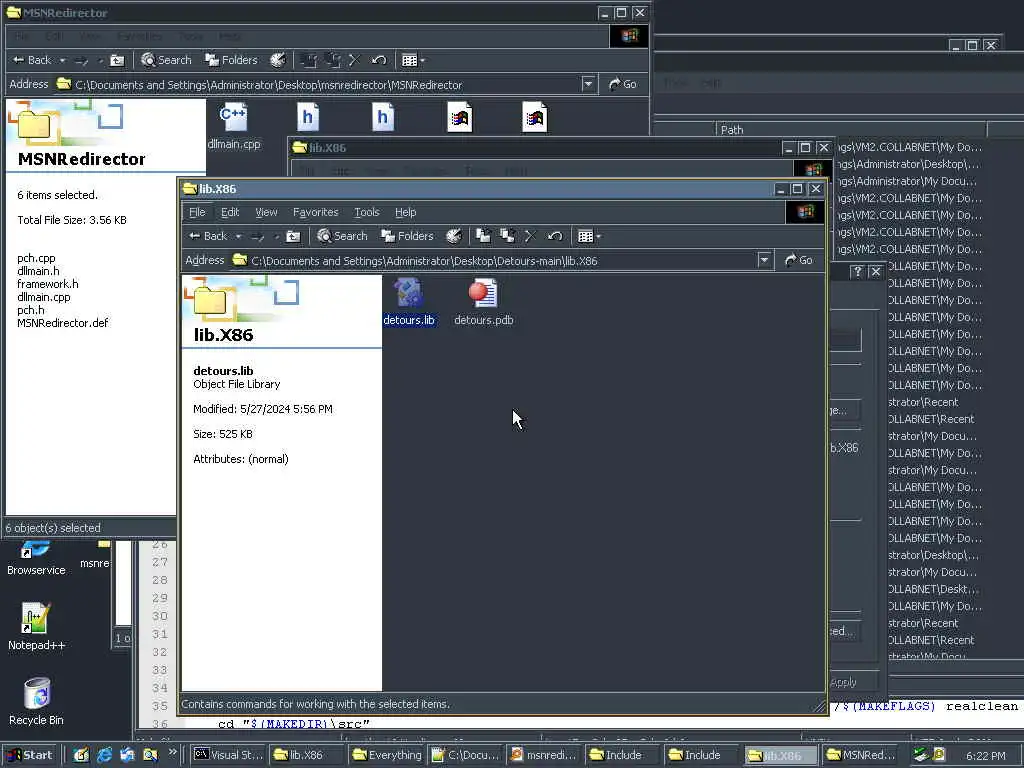
Task: Launch Internet Explorer from Quick Launch
Action: [104, 755]
